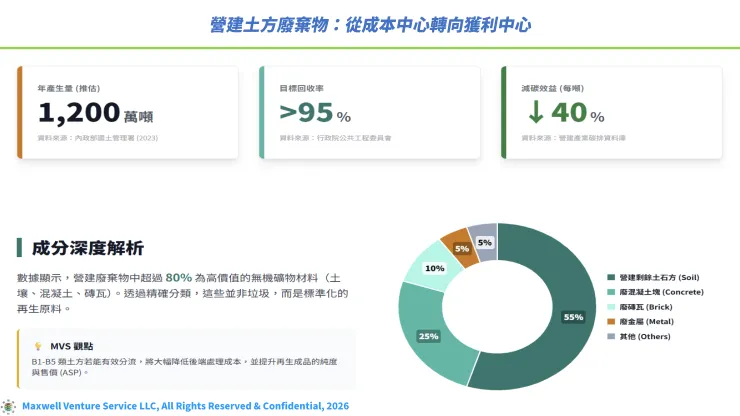Viewport: 740px width, 416px height.
Task: Click the 廢磚瓦 (Brick) legend label
Action: pyautogui.click(x=646, y=307)
